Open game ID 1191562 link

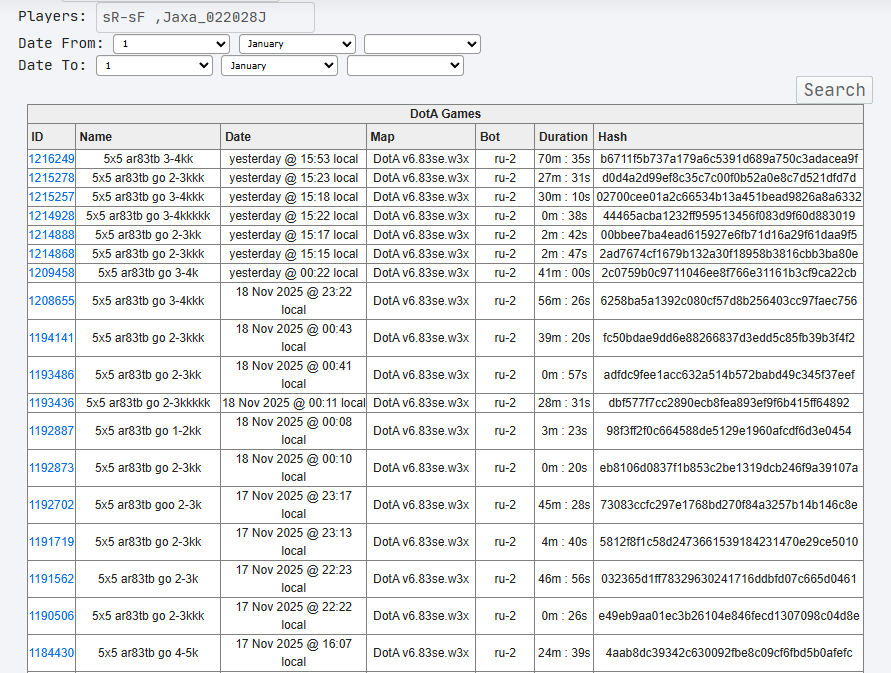point(52,579)
